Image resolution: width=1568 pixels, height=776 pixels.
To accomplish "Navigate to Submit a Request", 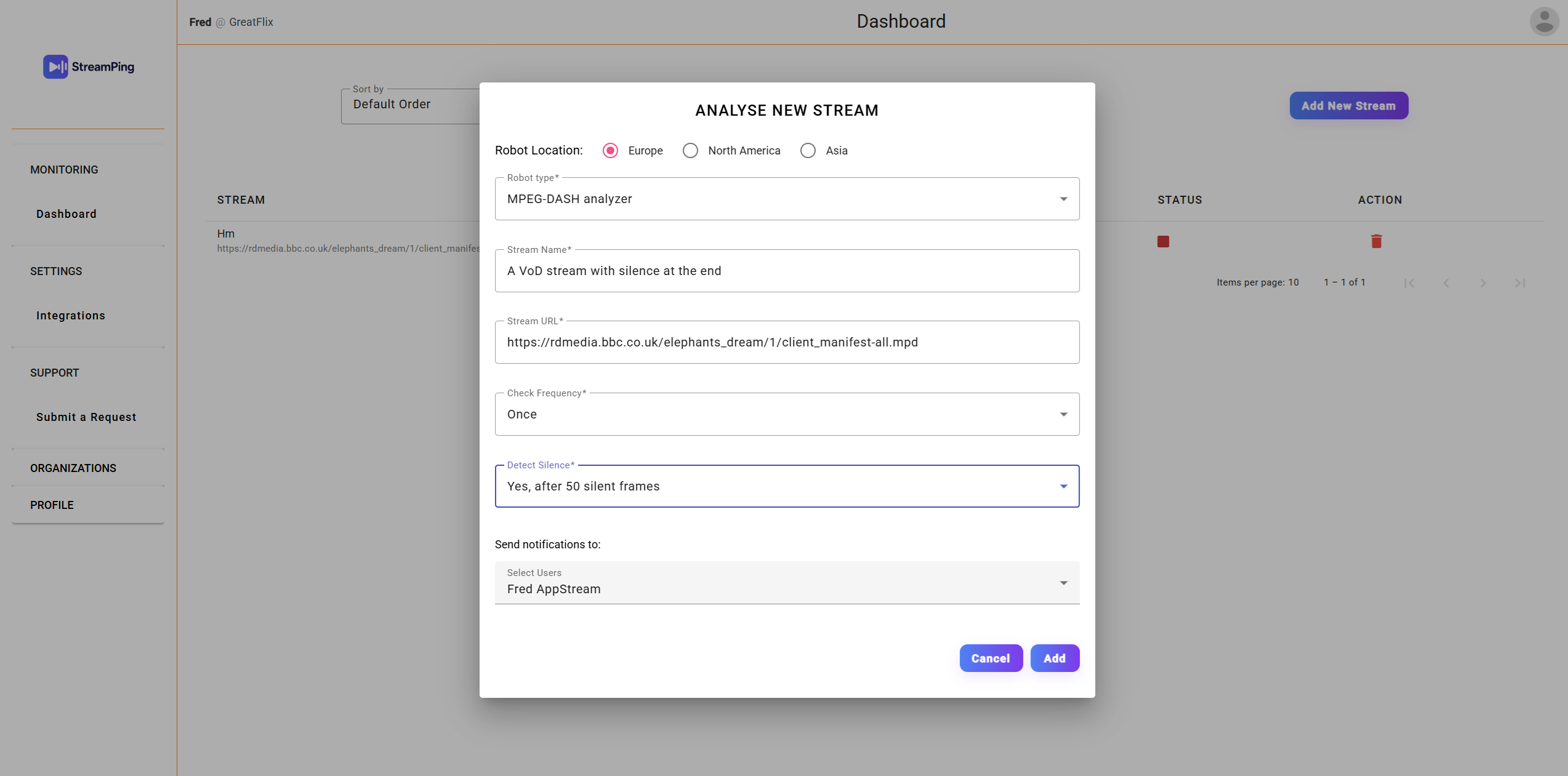I will tap(86, 417).
